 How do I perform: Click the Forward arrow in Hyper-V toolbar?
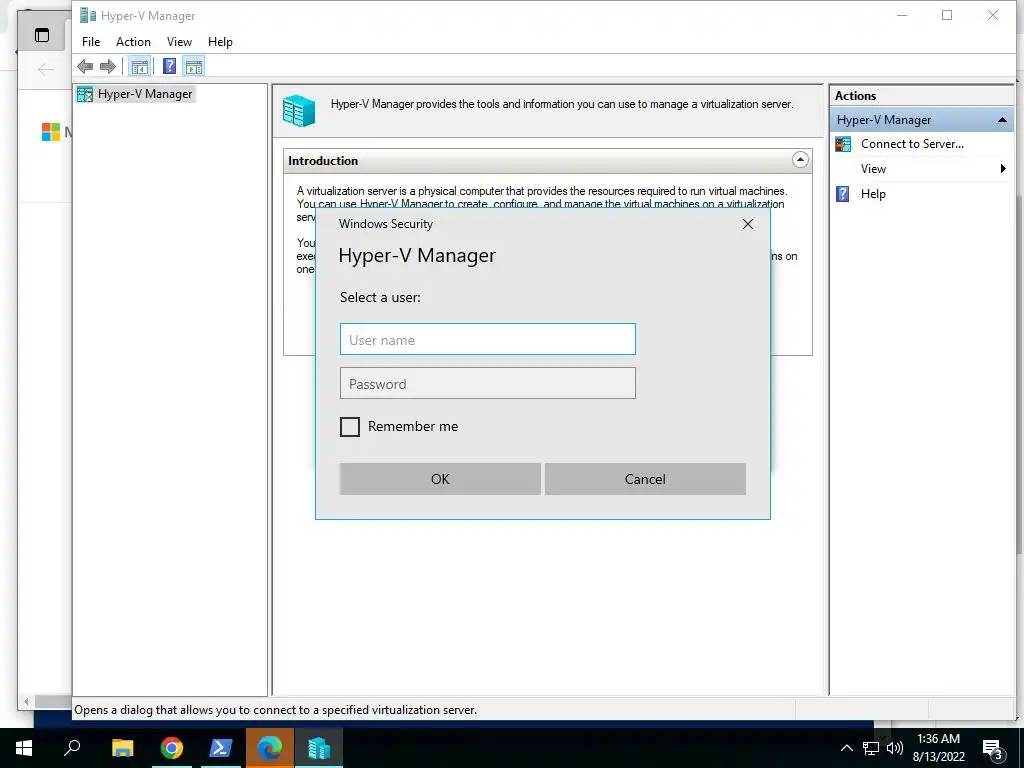108,66
